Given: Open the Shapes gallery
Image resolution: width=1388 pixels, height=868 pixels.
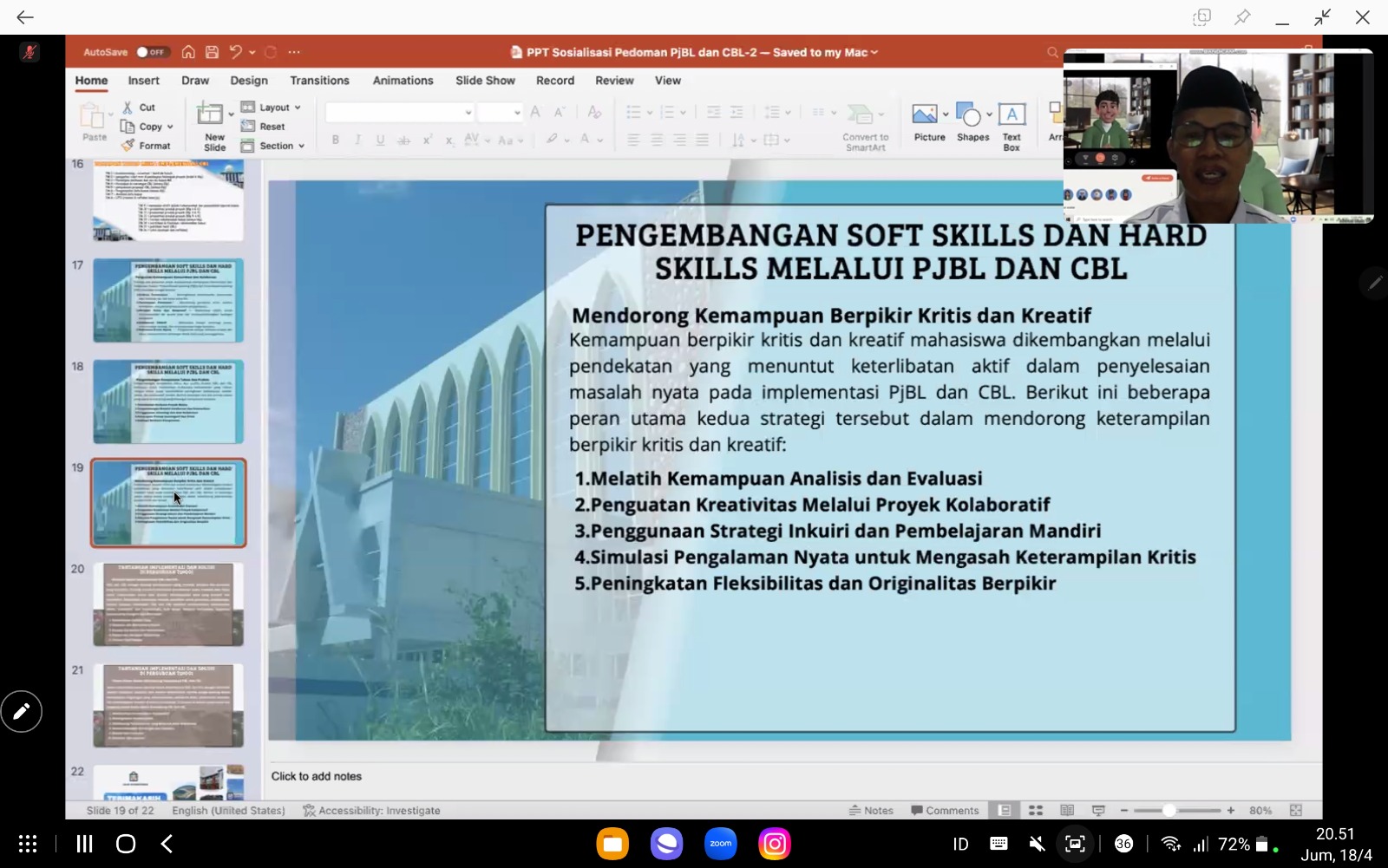Looking at the screenshot, I should point(972,122).
